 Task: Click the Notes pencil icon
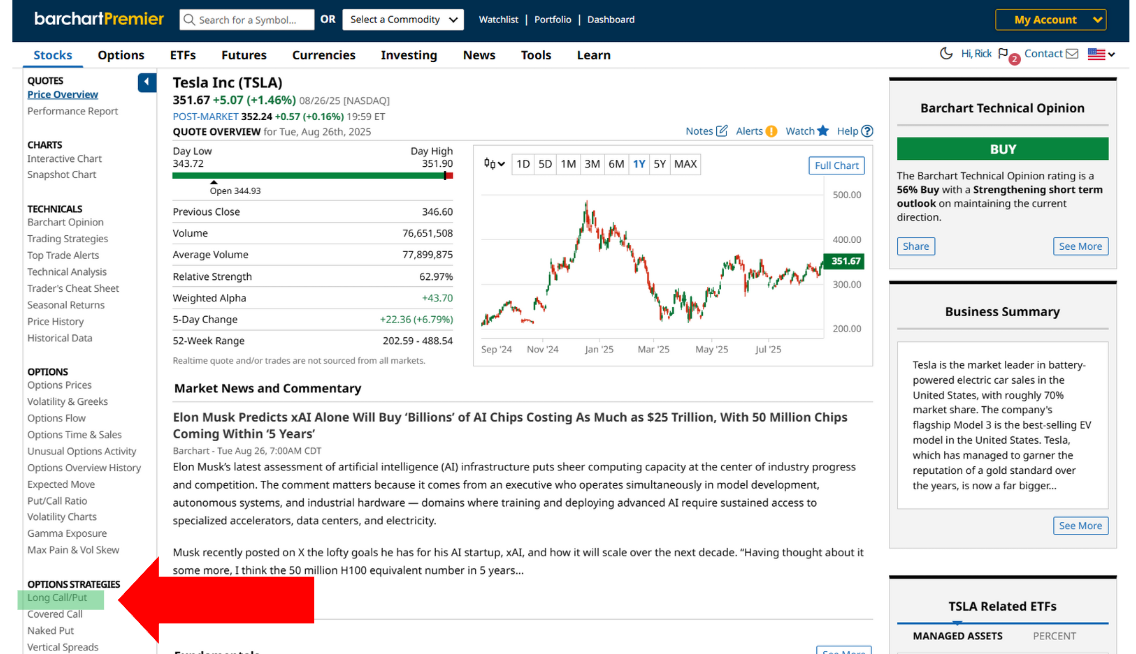point(722,131)
